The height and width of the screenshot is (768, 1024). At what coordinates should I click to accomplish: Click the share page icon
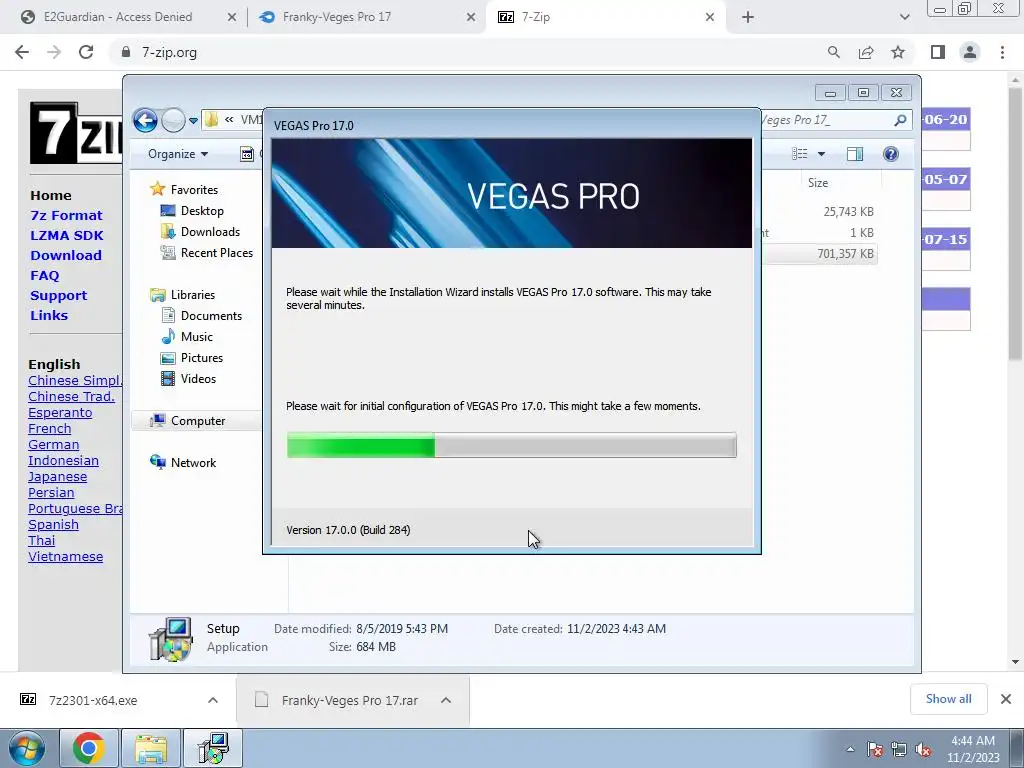866,52
